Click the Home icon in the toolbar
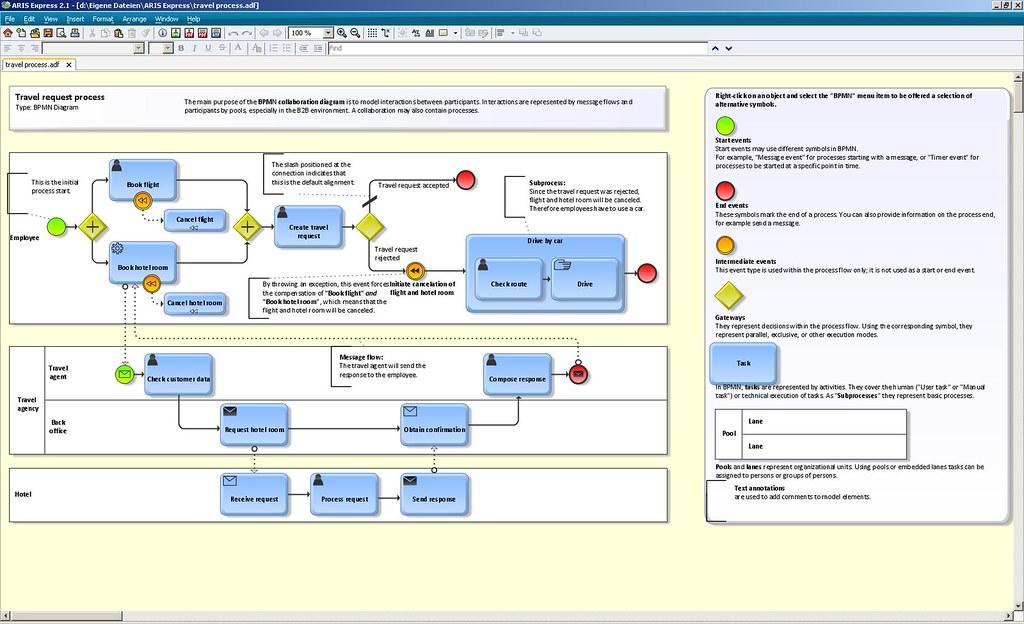 (x=8, y=33)
